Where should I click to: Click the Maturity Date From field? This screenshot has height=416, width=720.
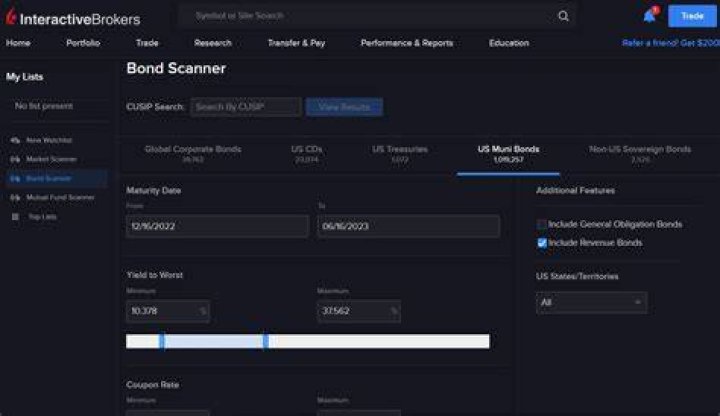tap(217, 226)
